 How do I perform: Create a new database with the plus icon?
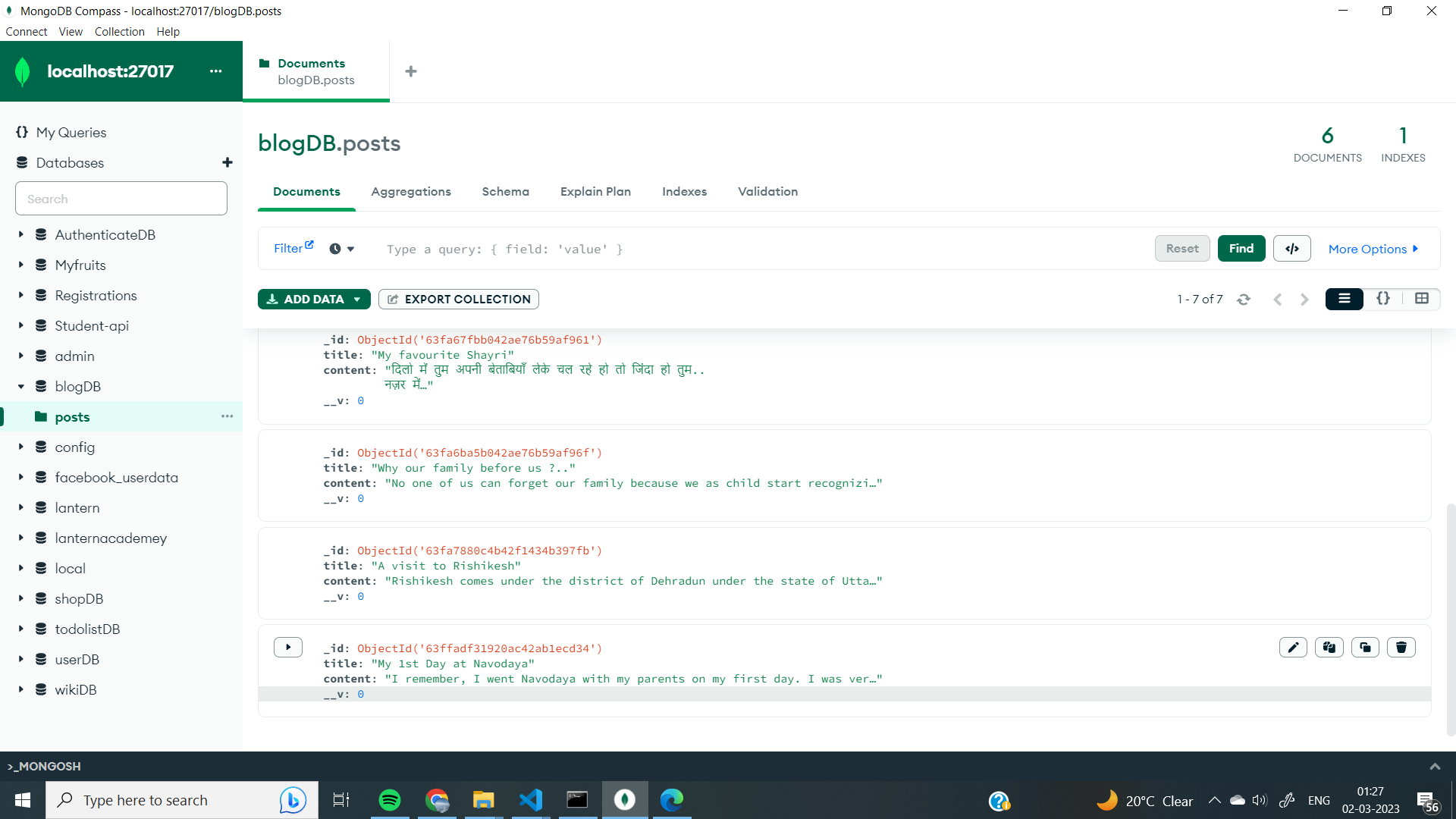[x=227, y=162]
